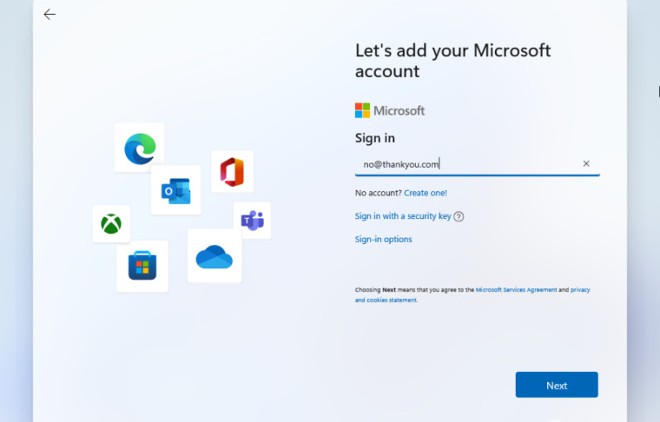Choose Sign in with a security key

tap(403, 216)
